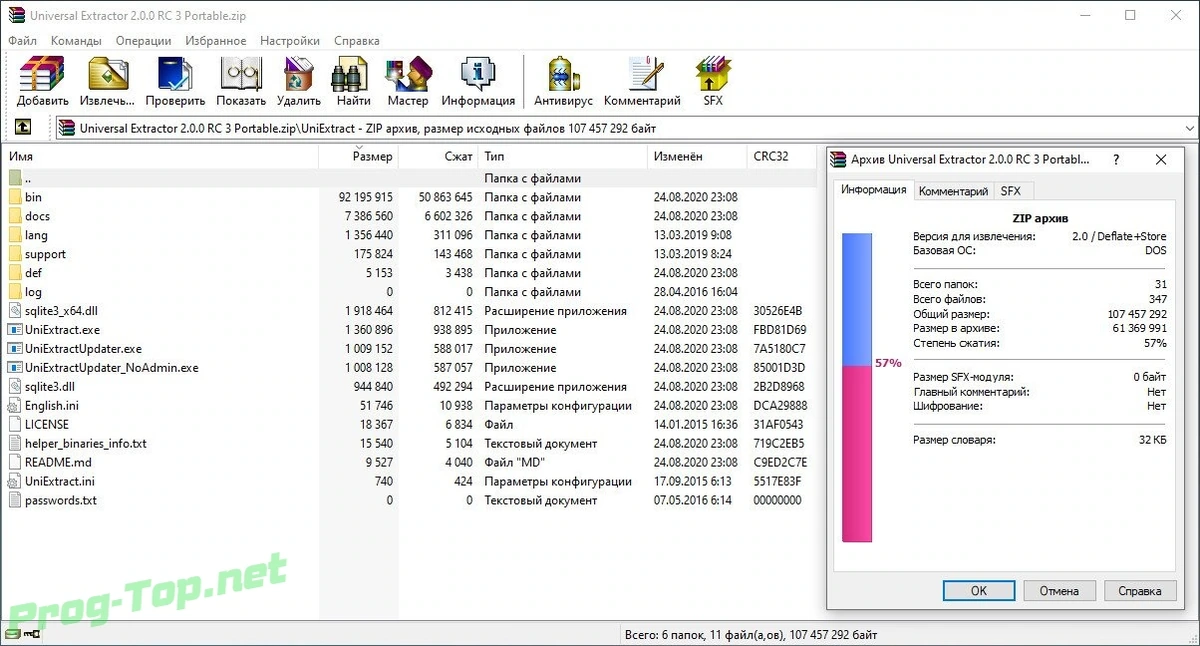Select the sqlite3.dll file row
Screen dimensions: 1200x646
pos(412,387)
